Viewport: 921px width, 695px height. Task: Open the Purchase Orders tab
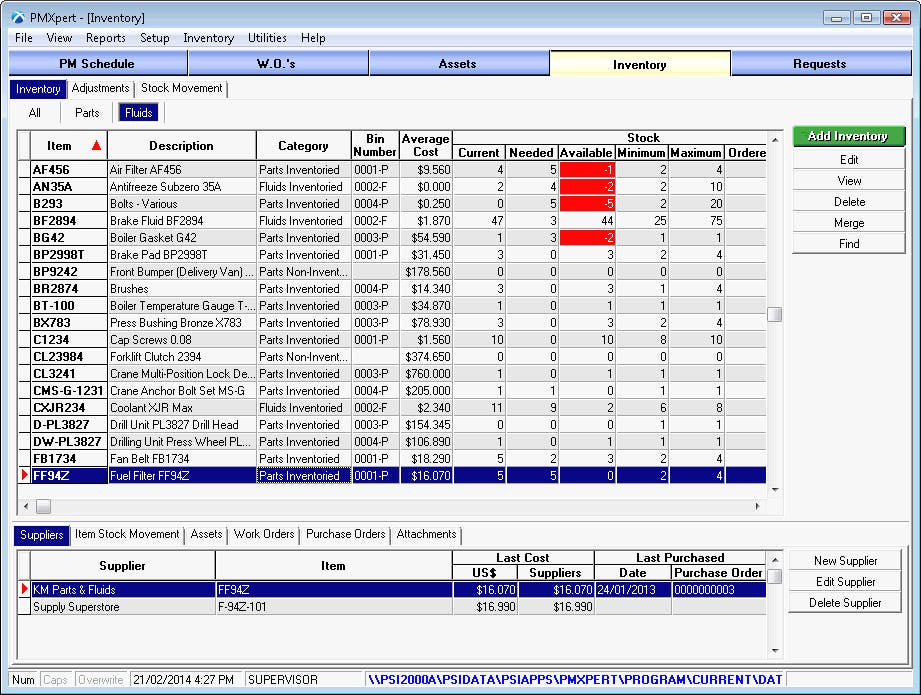click(x=345, y=534)
